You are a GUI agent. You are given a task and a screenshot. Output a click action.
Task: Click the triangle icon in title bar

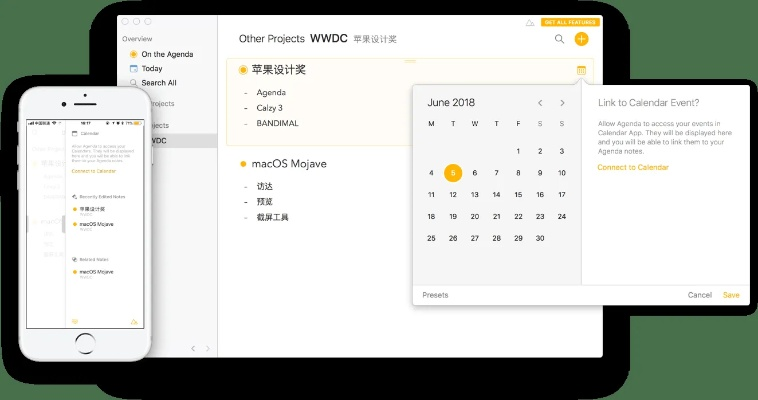[x=530, y=22]
